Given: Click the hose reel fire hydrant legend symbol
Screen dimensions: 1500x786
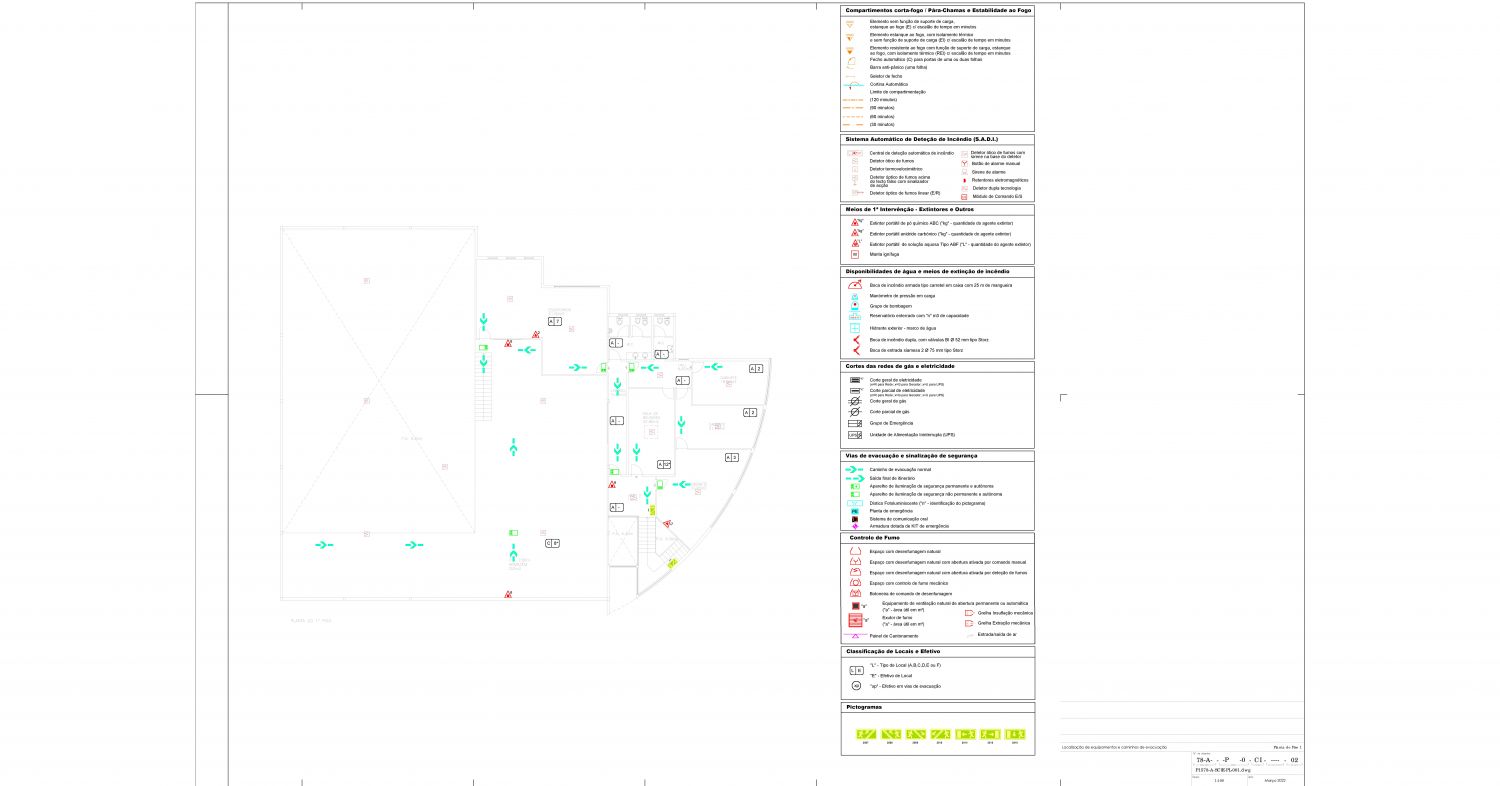Looking at the screenshot, I should [855, 285].
